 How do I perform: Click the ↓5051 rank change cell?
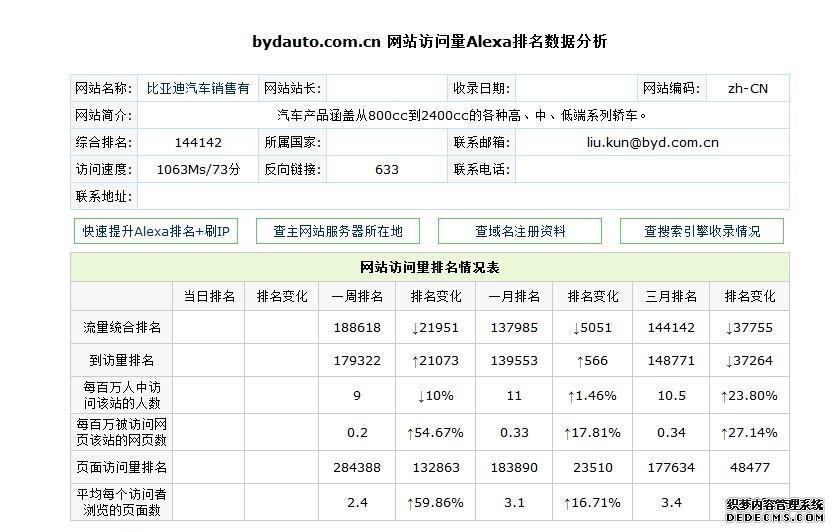click(x=592, y=328)
